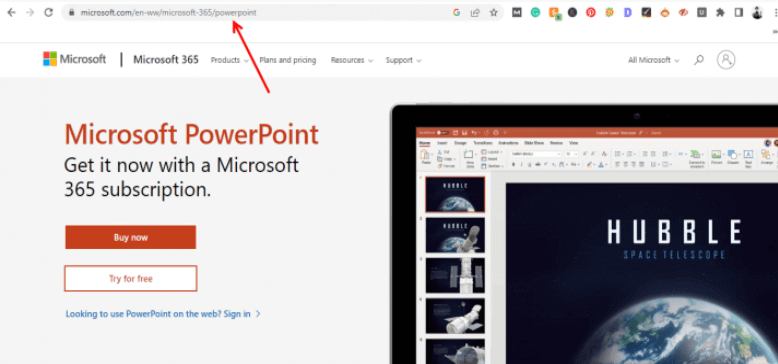Open the grey M extension icon

[x=517, y=13]
